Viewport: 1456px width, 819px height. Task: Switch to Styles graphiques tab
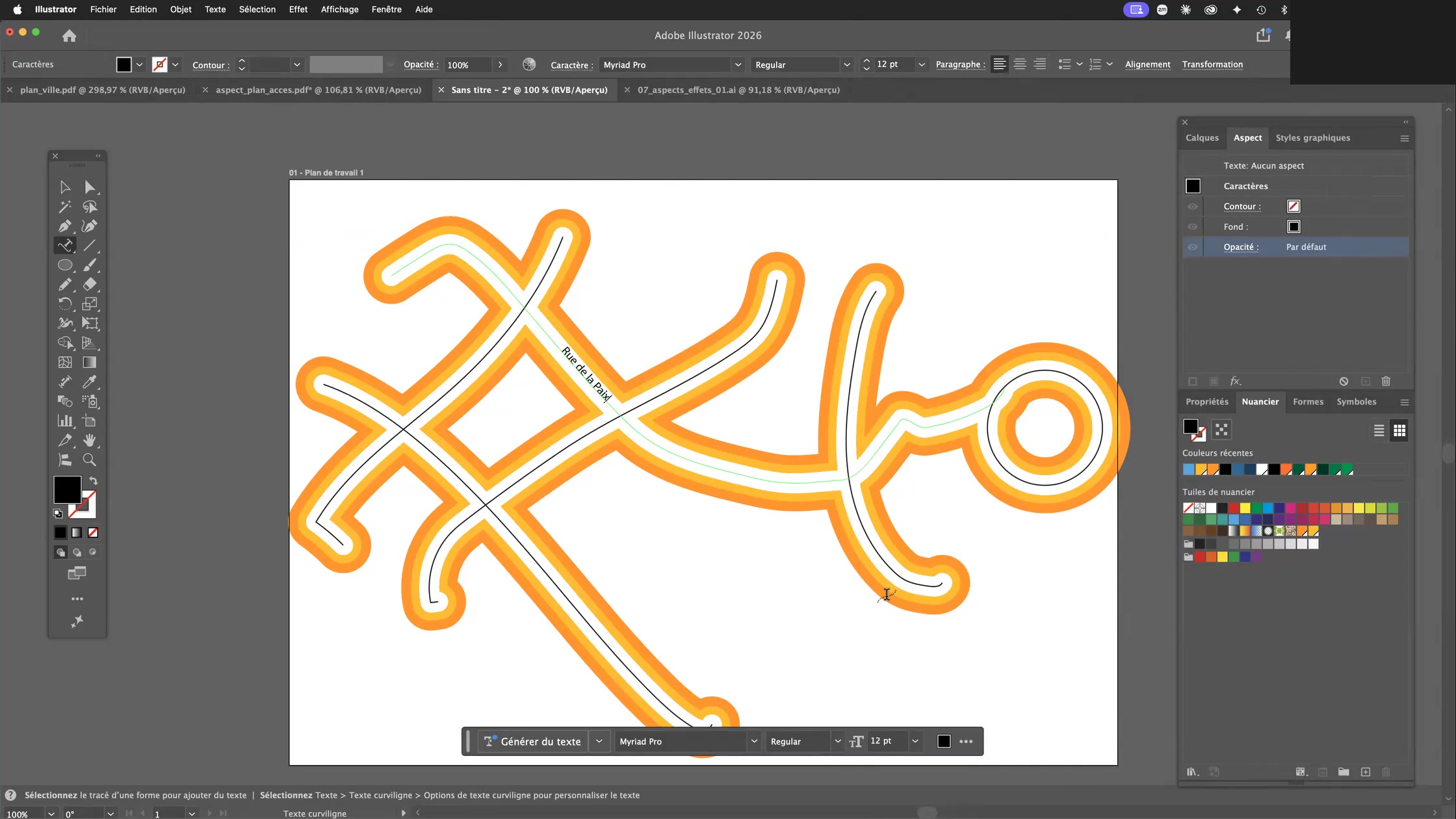coord(1312,138)
